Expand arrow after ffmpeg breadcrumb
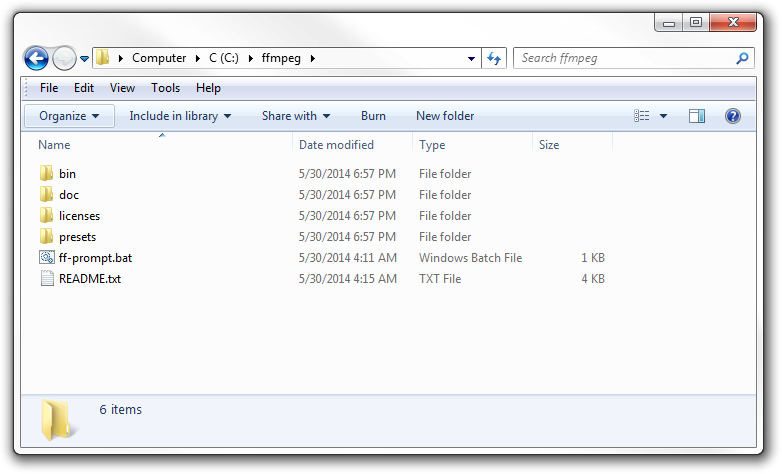 [x=313, y=58]
